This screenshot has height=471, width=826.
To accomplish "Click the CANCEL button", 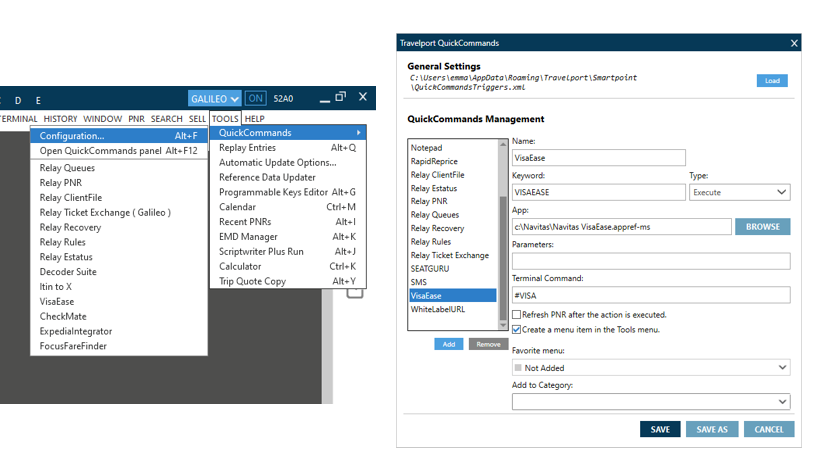I will point(769,429).
